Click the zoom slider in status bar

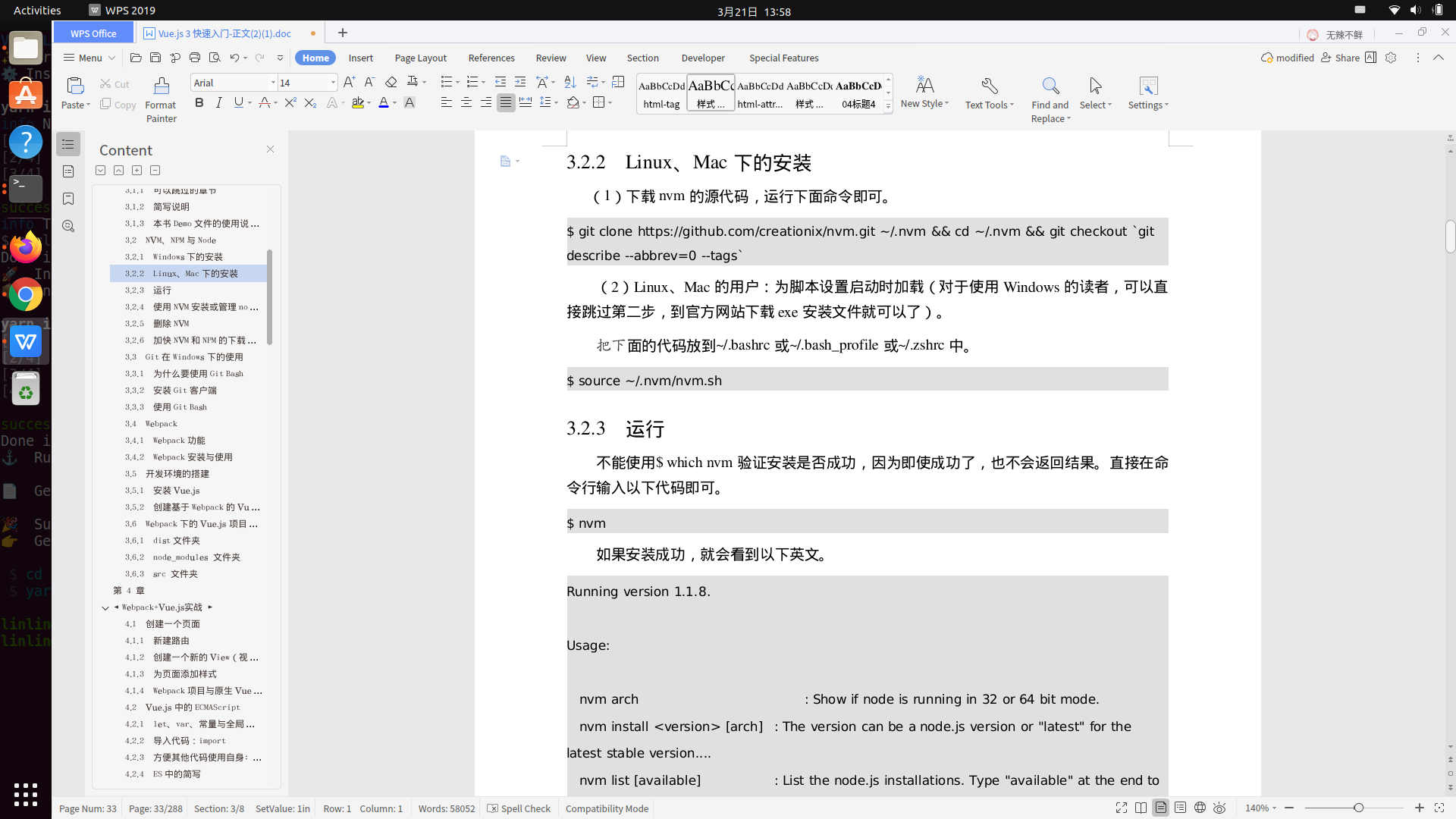tap(1358, 808)
